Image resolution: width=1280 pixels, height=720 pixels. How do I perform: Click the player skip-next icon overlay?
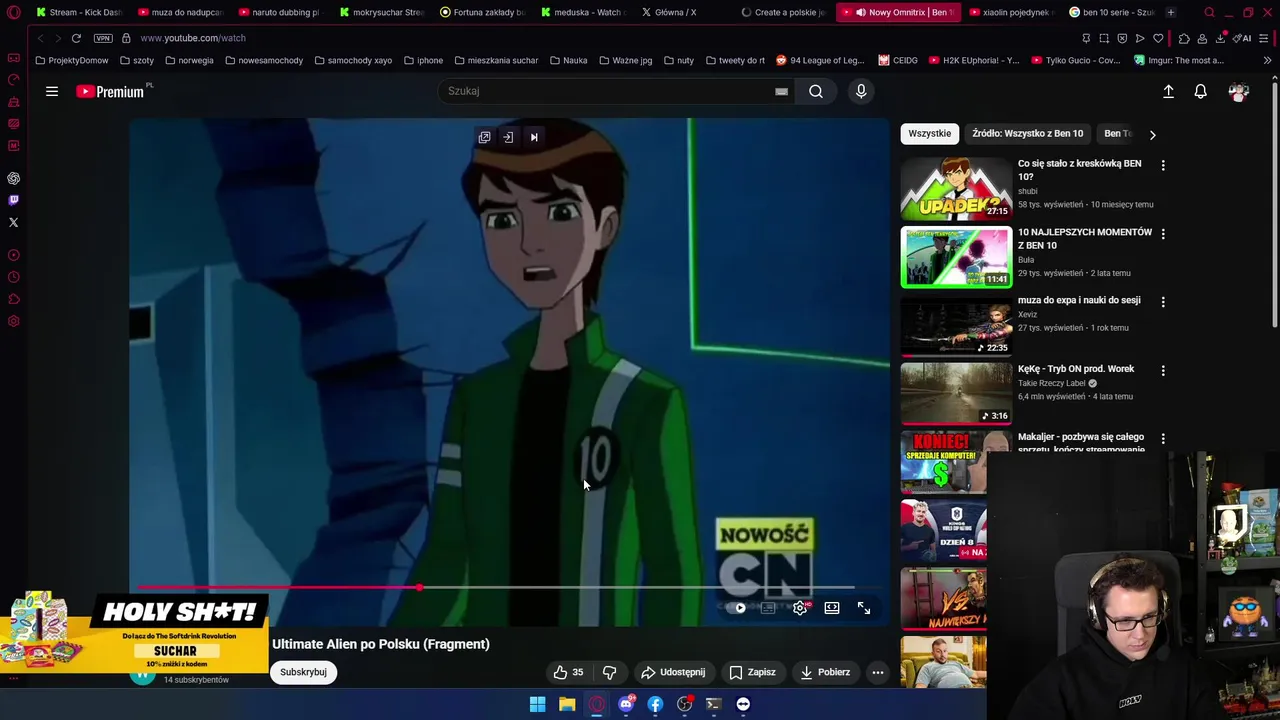(x=534, y=137)
